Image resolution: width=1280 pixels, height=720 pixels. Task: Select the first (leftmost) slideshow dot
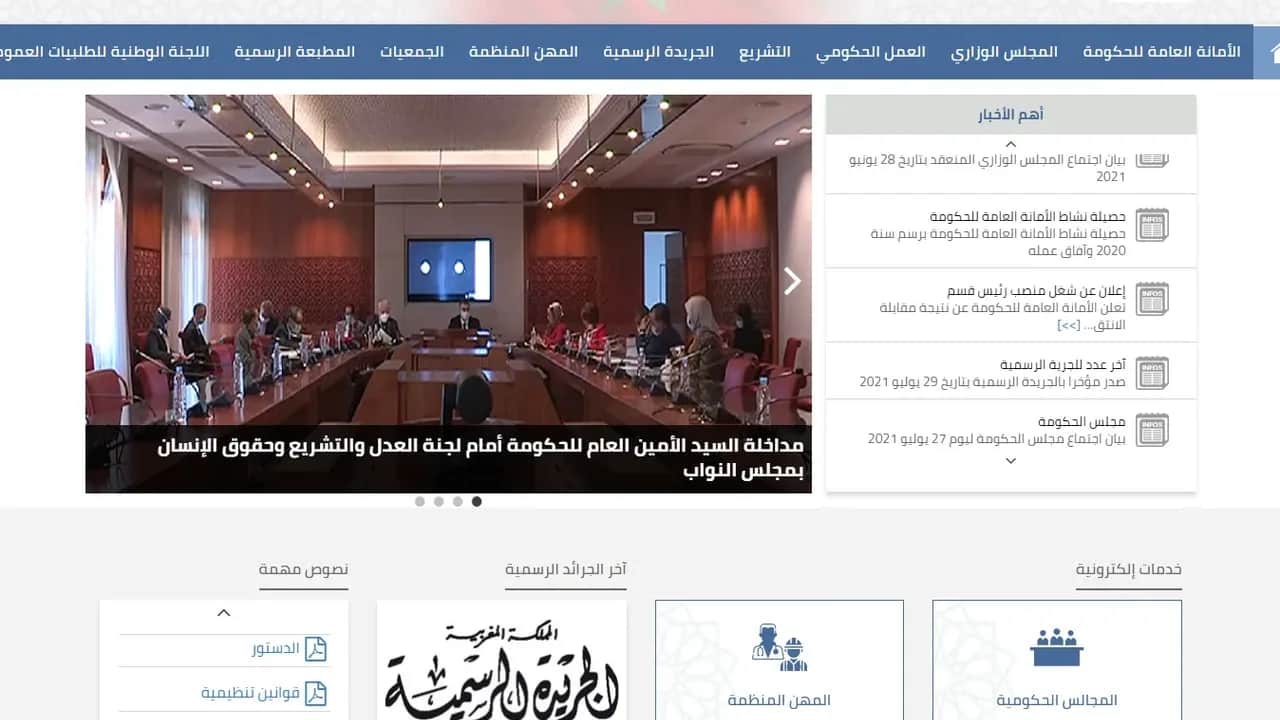(x=420, y=502)
